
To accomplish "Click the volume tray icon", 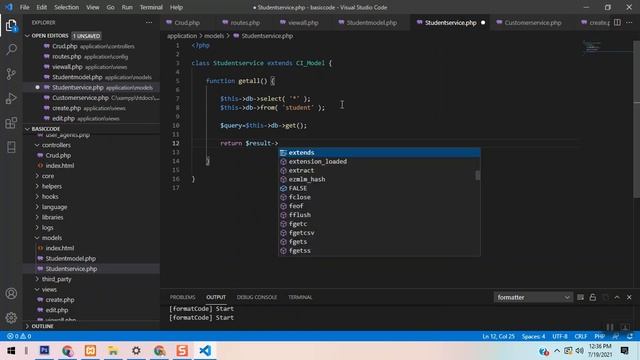I will [x=579, y=351].
